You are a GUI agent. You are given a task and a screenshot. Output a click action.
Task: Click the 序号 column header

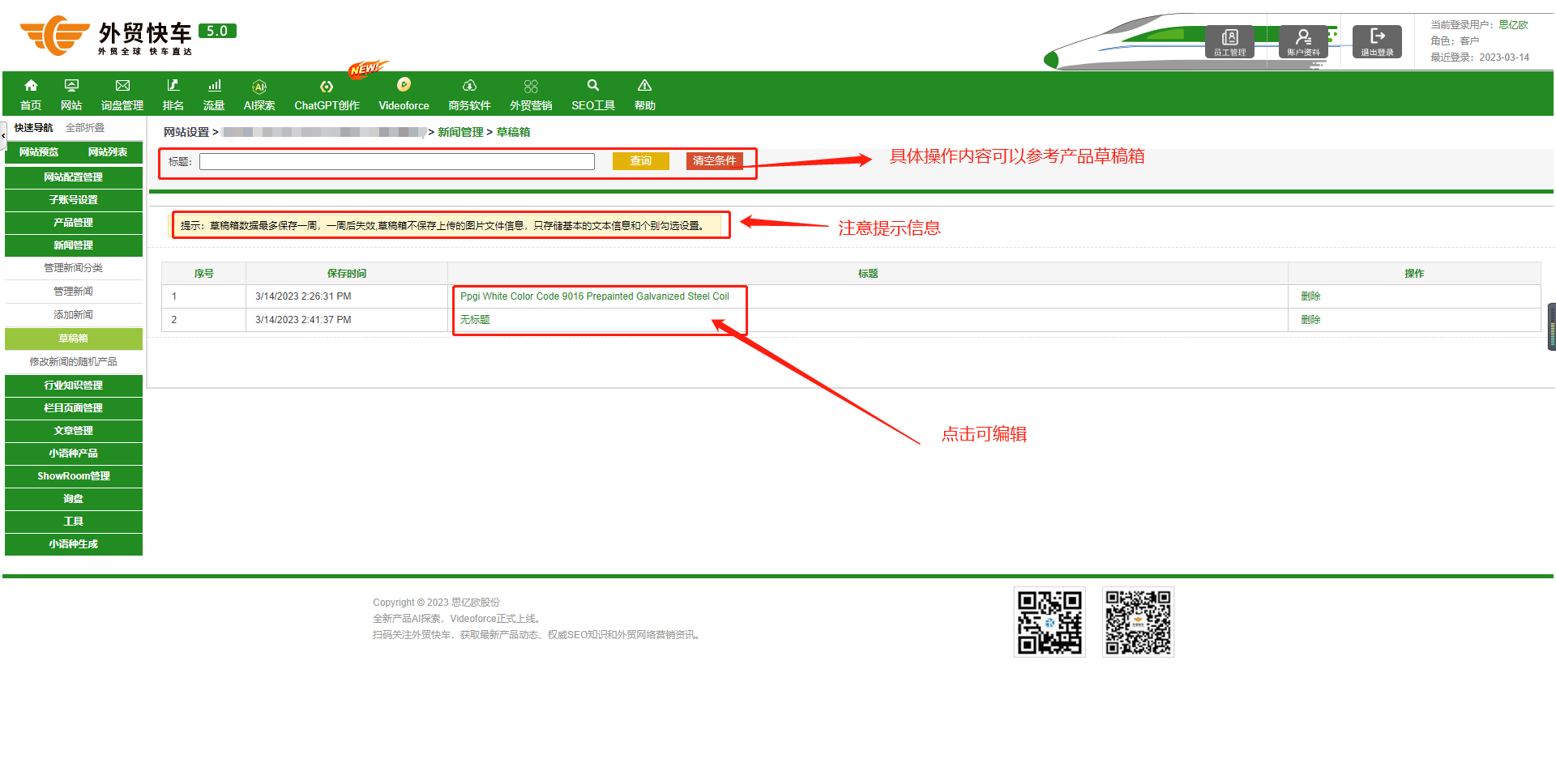tap(204, 274)
